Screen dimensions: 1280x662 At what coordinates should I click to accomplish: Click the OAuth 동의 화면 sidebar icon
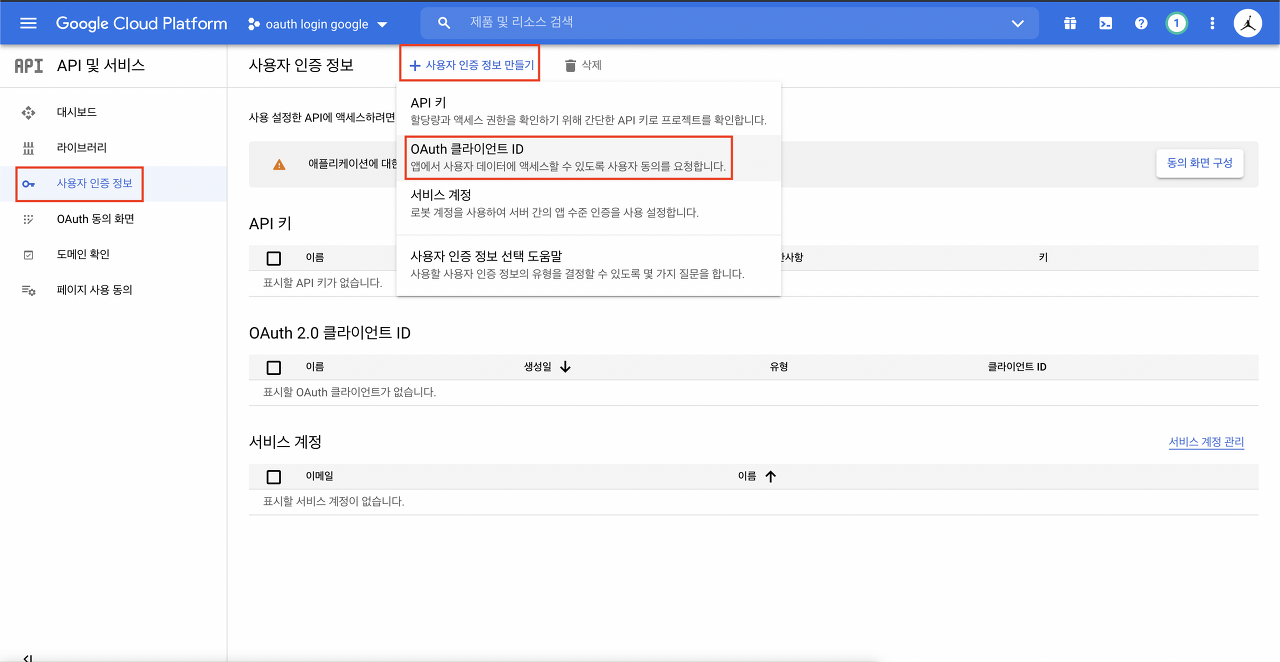28,219
